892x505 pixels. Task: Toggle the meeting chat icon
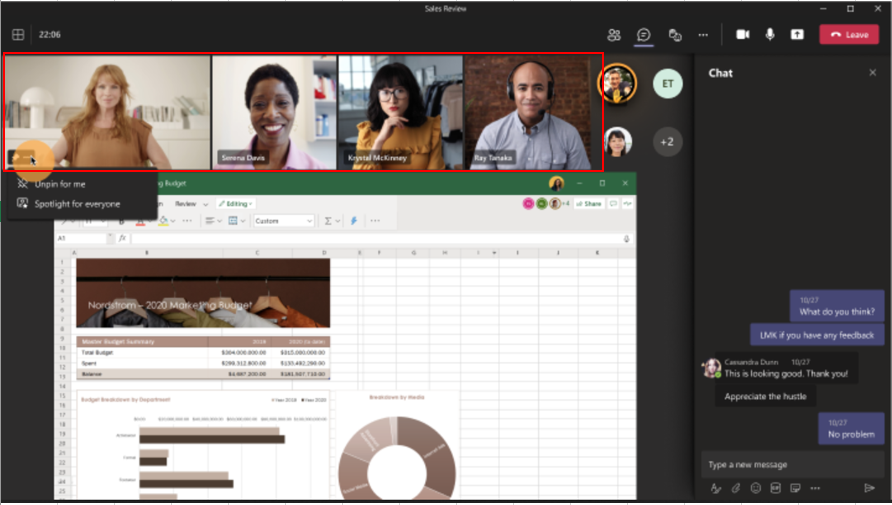pyautogui.click(x=643, y=35)
